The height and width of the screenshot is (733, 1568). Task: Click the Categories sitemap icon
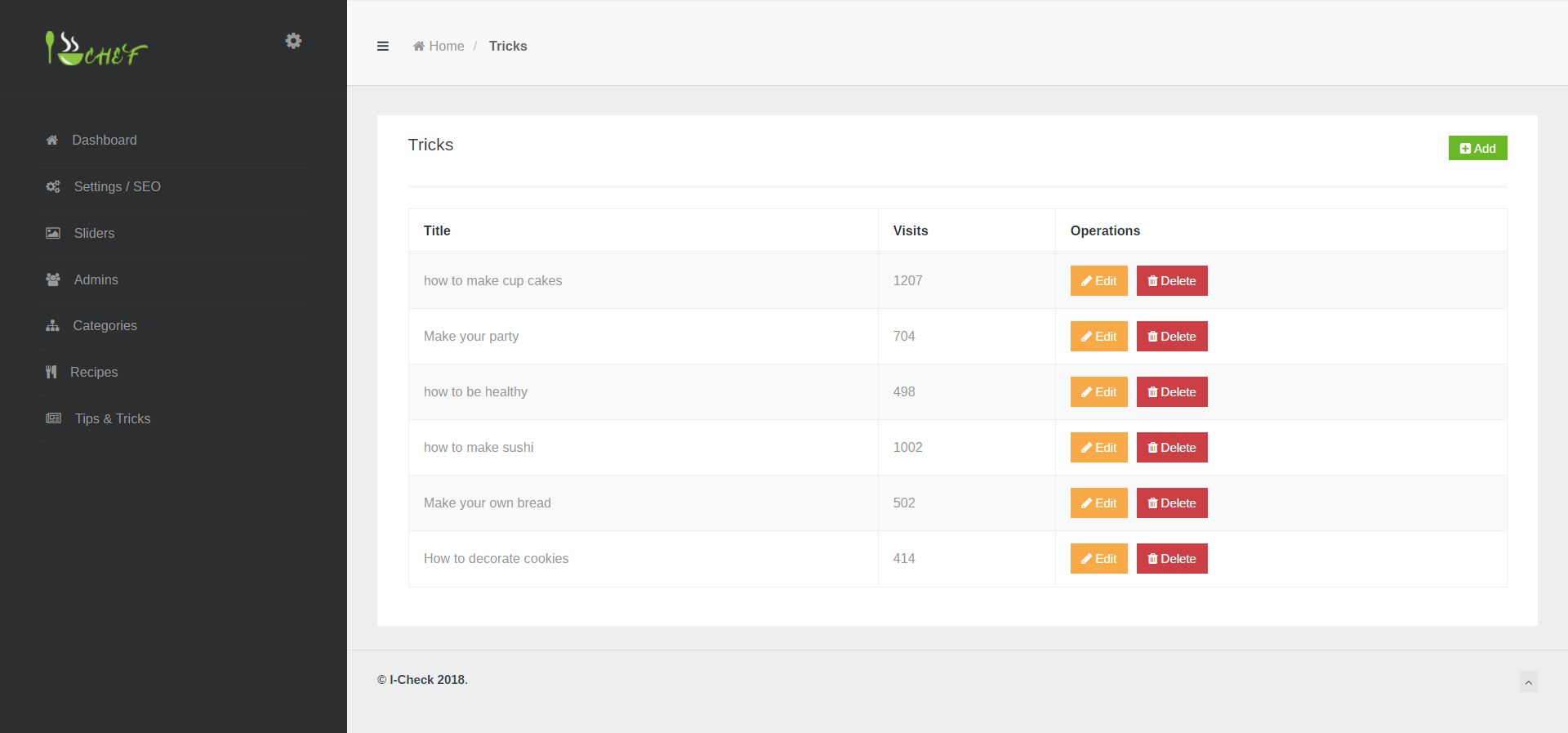pos(53,326)
